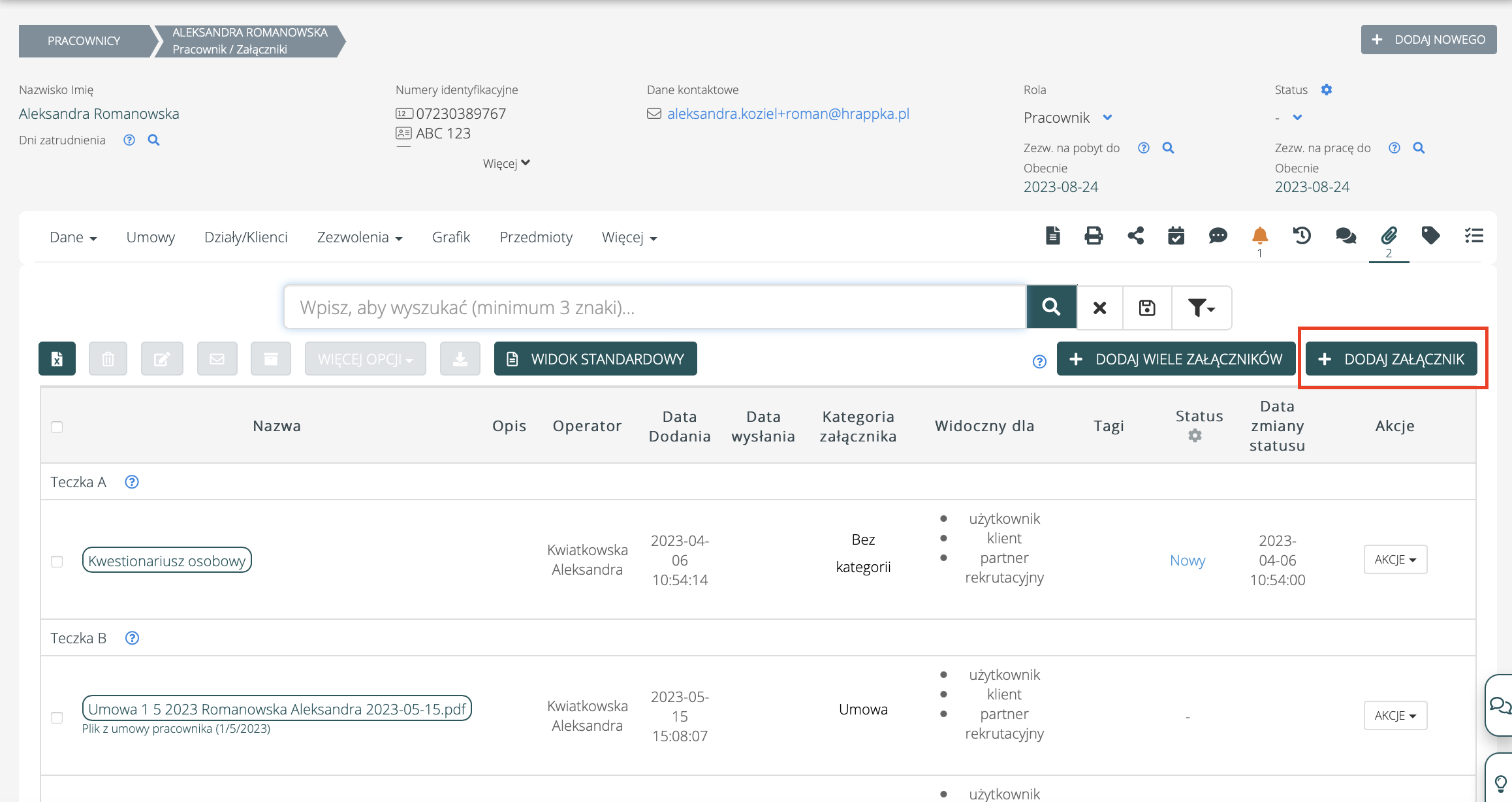Click the DODAJ ZAŁĄCZNIK button

coord(1391,359)
